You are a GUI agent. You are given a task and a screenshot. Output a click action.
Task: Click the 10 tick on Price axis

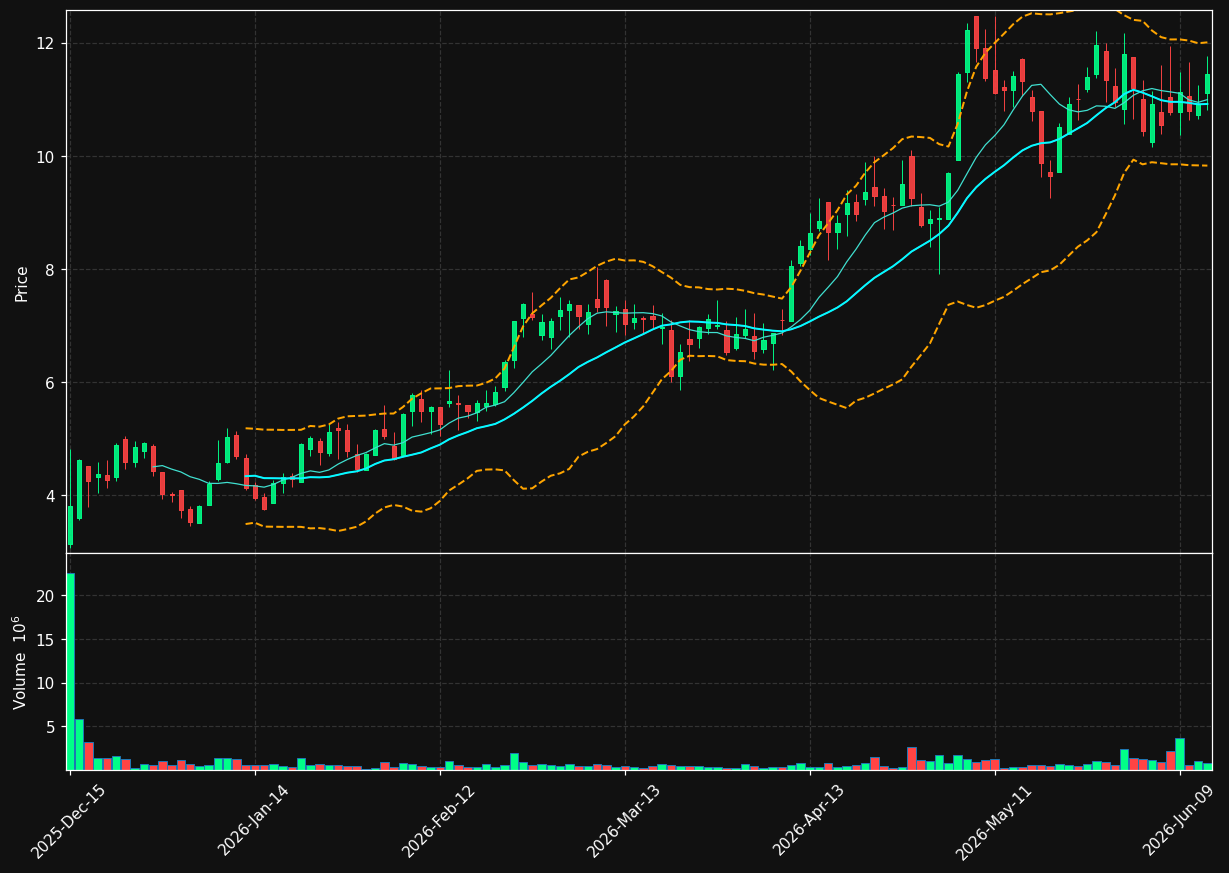pyautogui.click(x=47, y=157)
